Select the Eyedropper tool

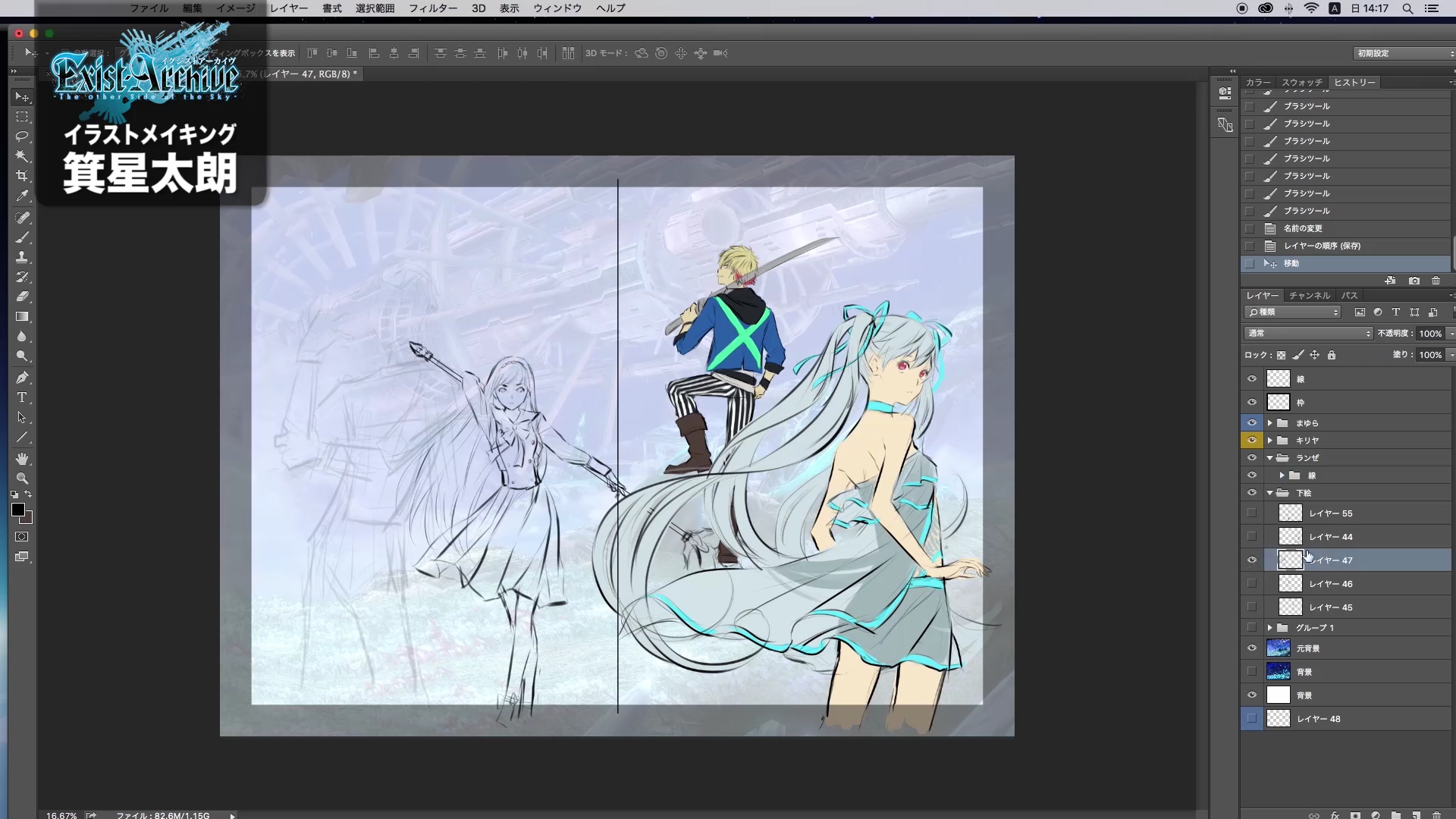point(22,196)
